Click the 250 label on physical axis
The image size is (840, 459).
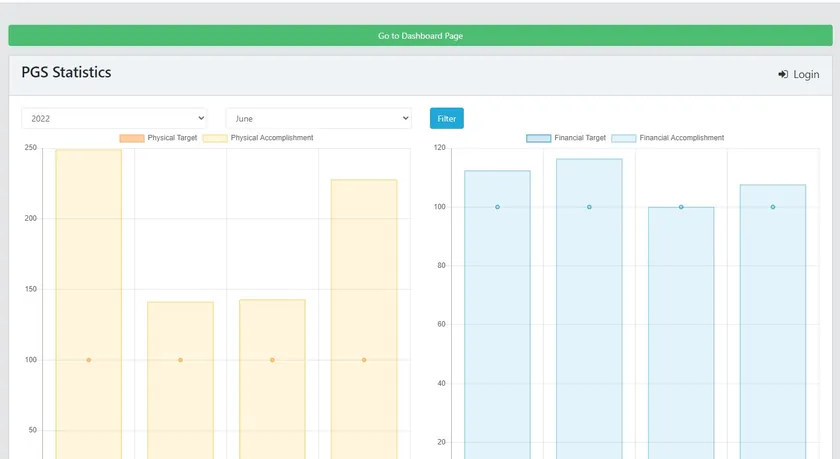[x=31, y=148]
